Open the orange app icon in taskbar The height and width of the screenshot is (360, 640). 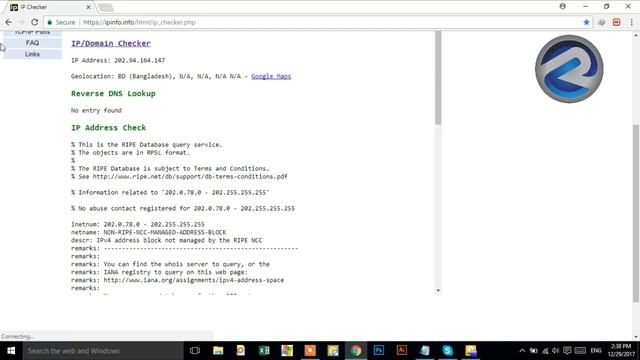[310, 351]
